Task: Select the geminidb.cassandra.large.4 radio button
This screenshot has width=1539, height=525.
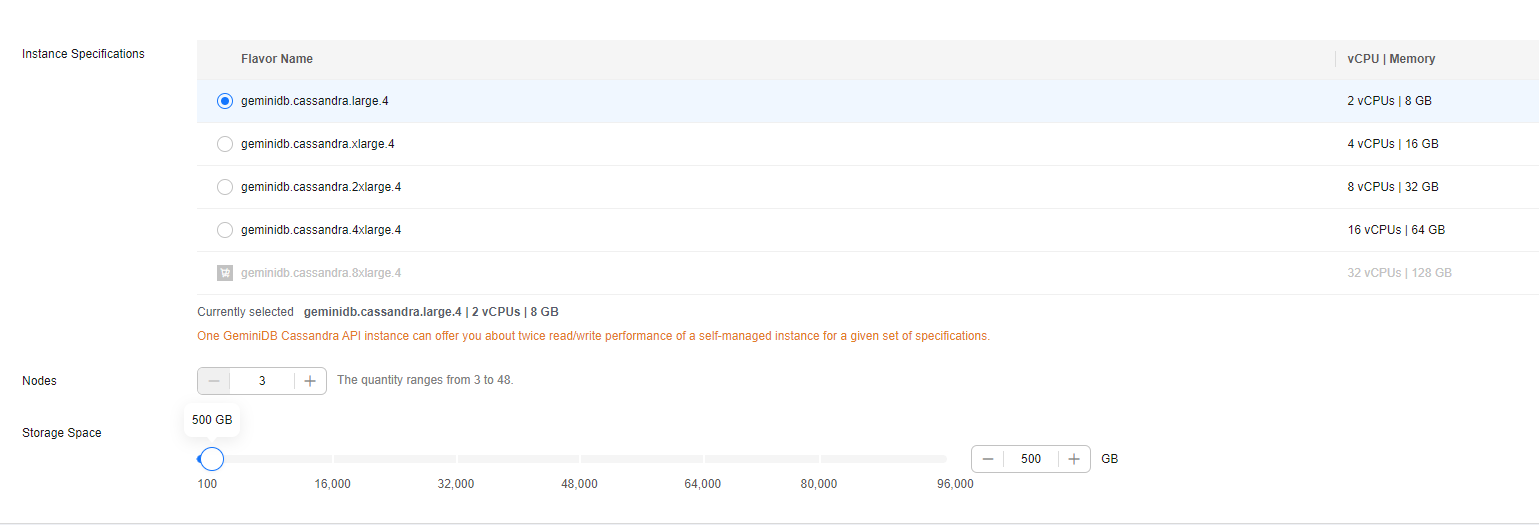Action: [225, 101]
